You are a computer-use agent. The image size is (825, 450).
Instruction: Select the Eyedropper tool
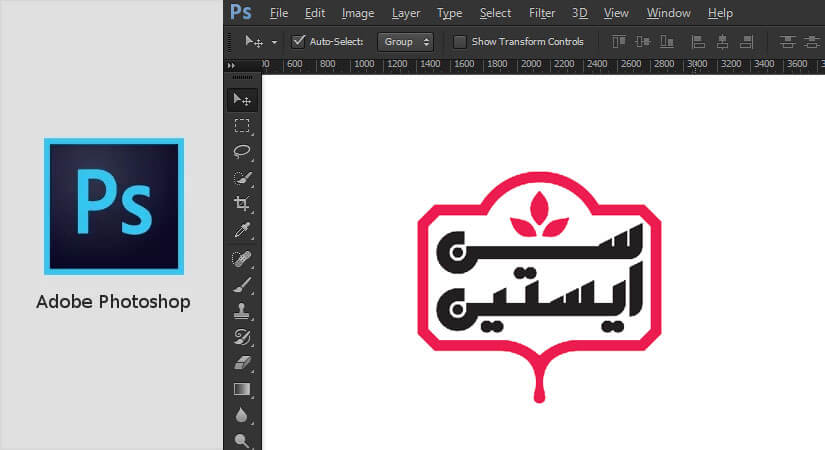242,230
